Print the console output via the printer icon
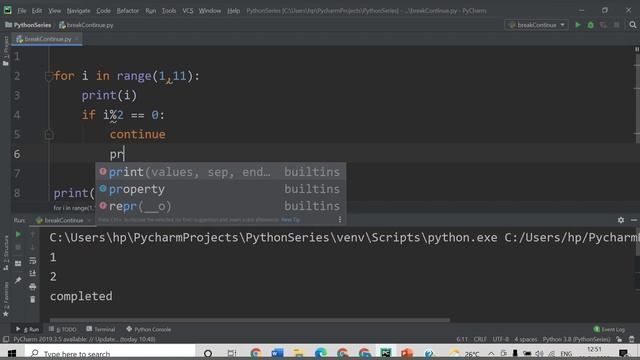 [x=33, y=287]
